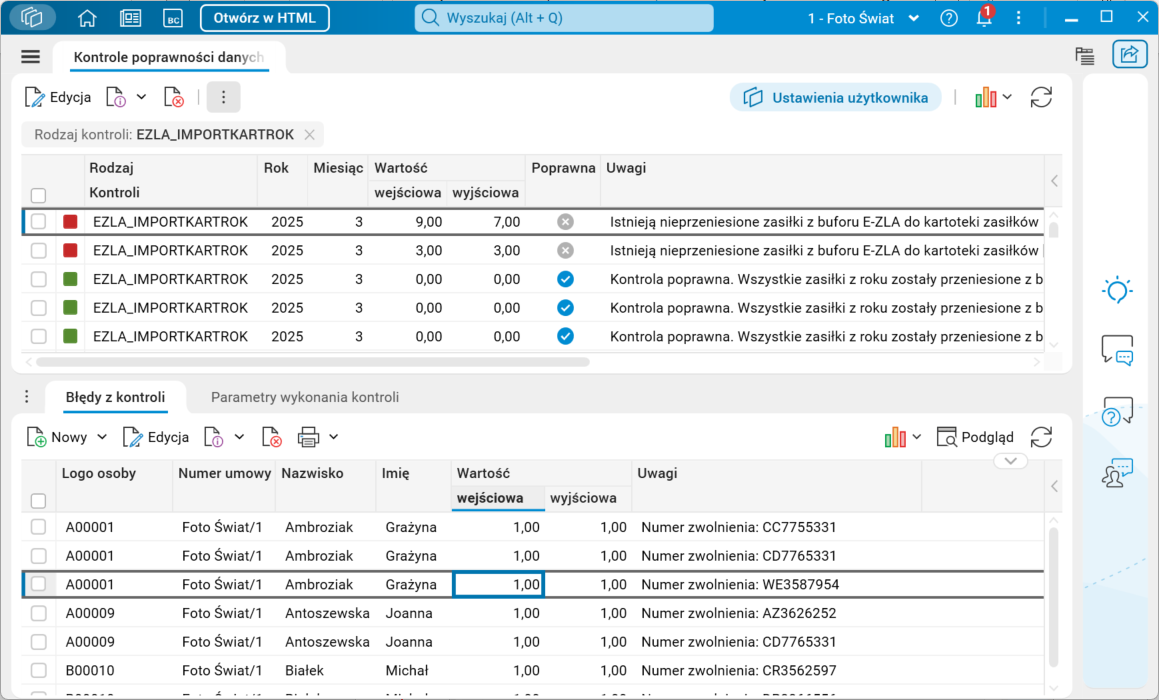The image size is (1159, 700).
Task: Refresh the upper controls list
Action: pyautogui.click(x=1041, y=97)
